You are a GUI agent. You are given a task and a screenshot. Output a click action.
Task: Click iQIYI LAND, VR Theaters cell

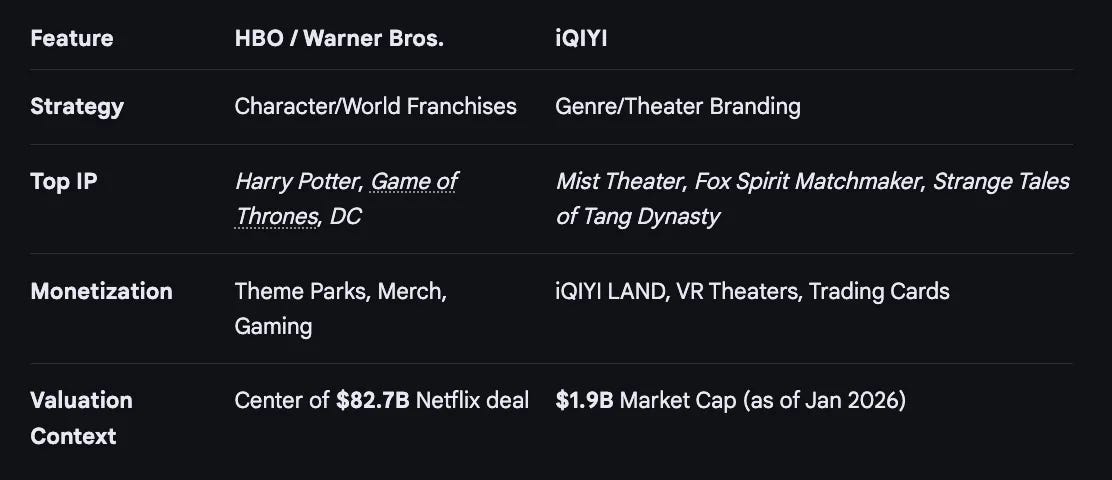[x=752, y=291]
